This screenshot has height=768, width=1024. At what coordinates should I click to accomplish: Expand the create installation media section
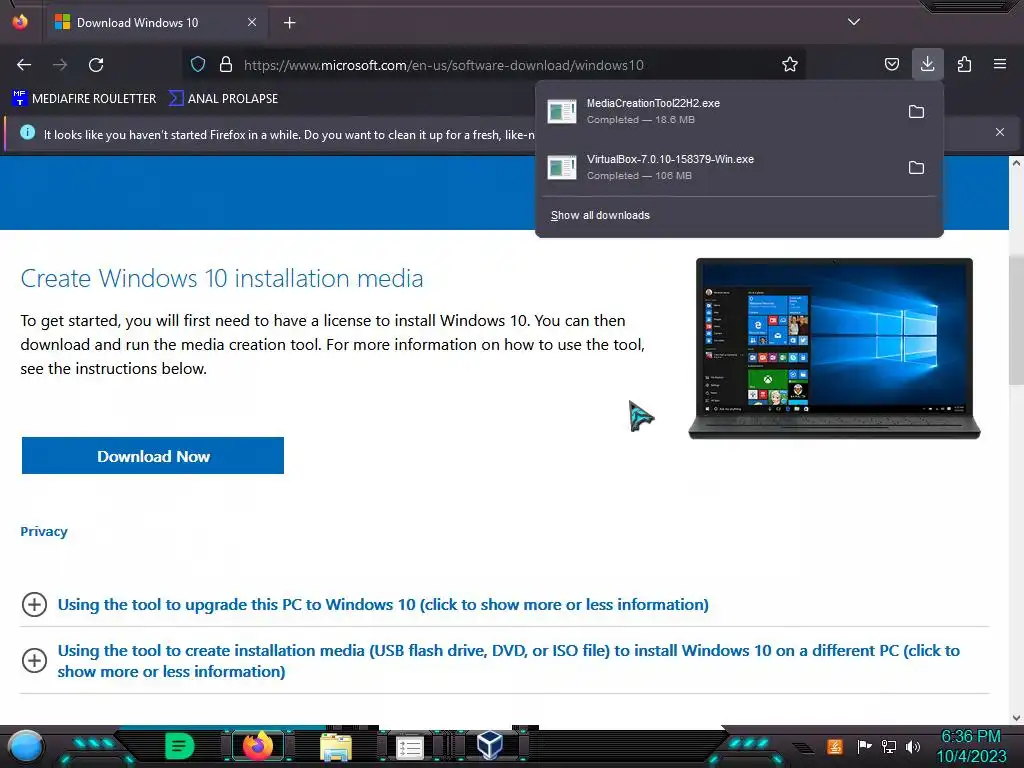(34, 661)
